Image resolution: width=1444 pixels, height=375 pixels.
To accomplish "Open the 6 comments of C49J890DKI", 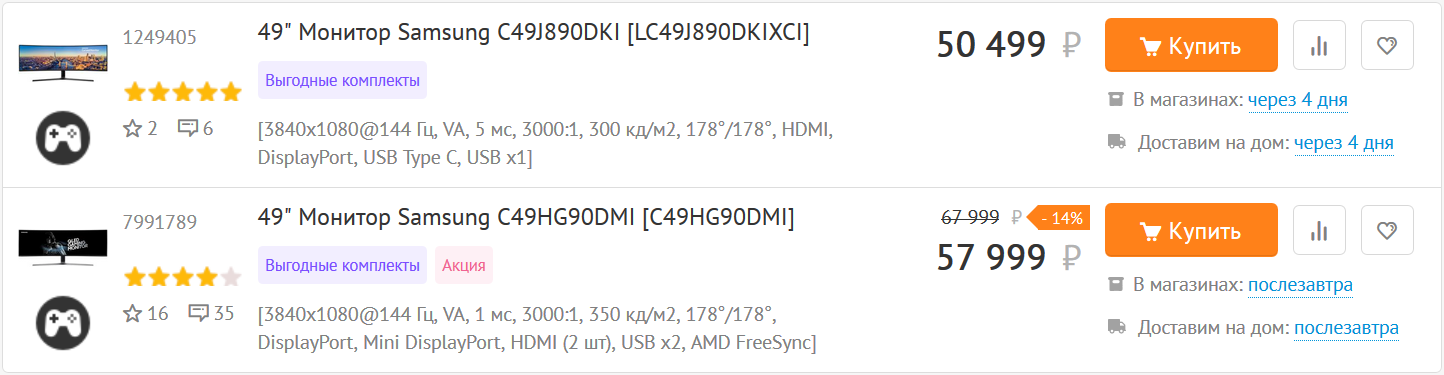I will pyautogui.click(x=196, y=128).
